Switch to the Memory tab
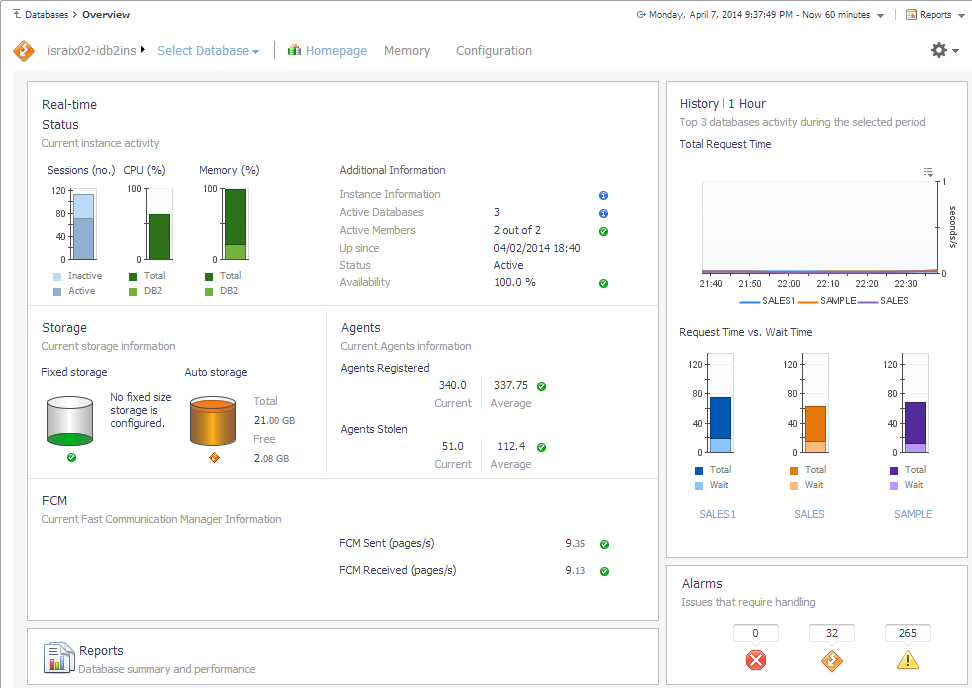Viewport: 972px width, 688px height. click(407, 51)
